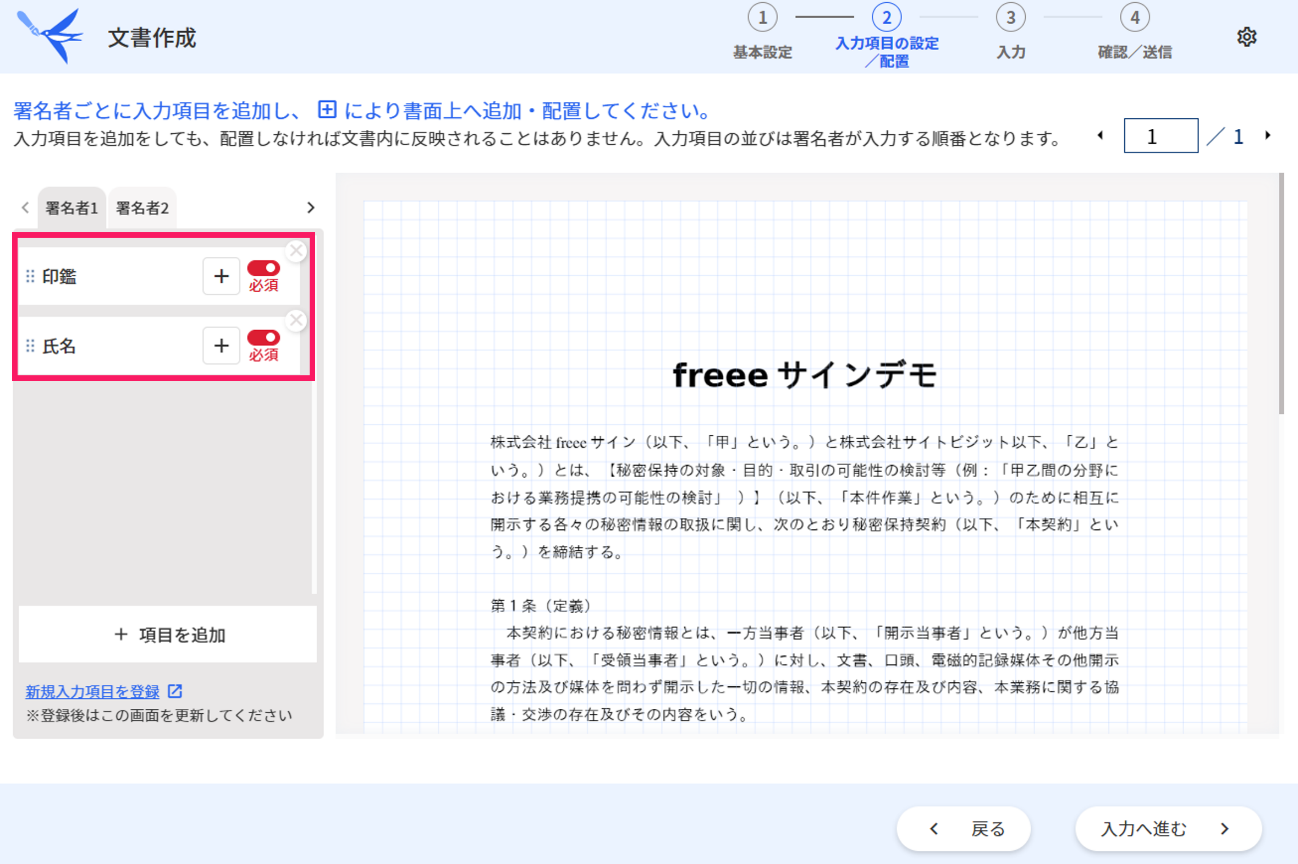This screenshot has width=1298, height=864.
Task: Click 第１条（定義） heading in document
Action: coord(541,606)
